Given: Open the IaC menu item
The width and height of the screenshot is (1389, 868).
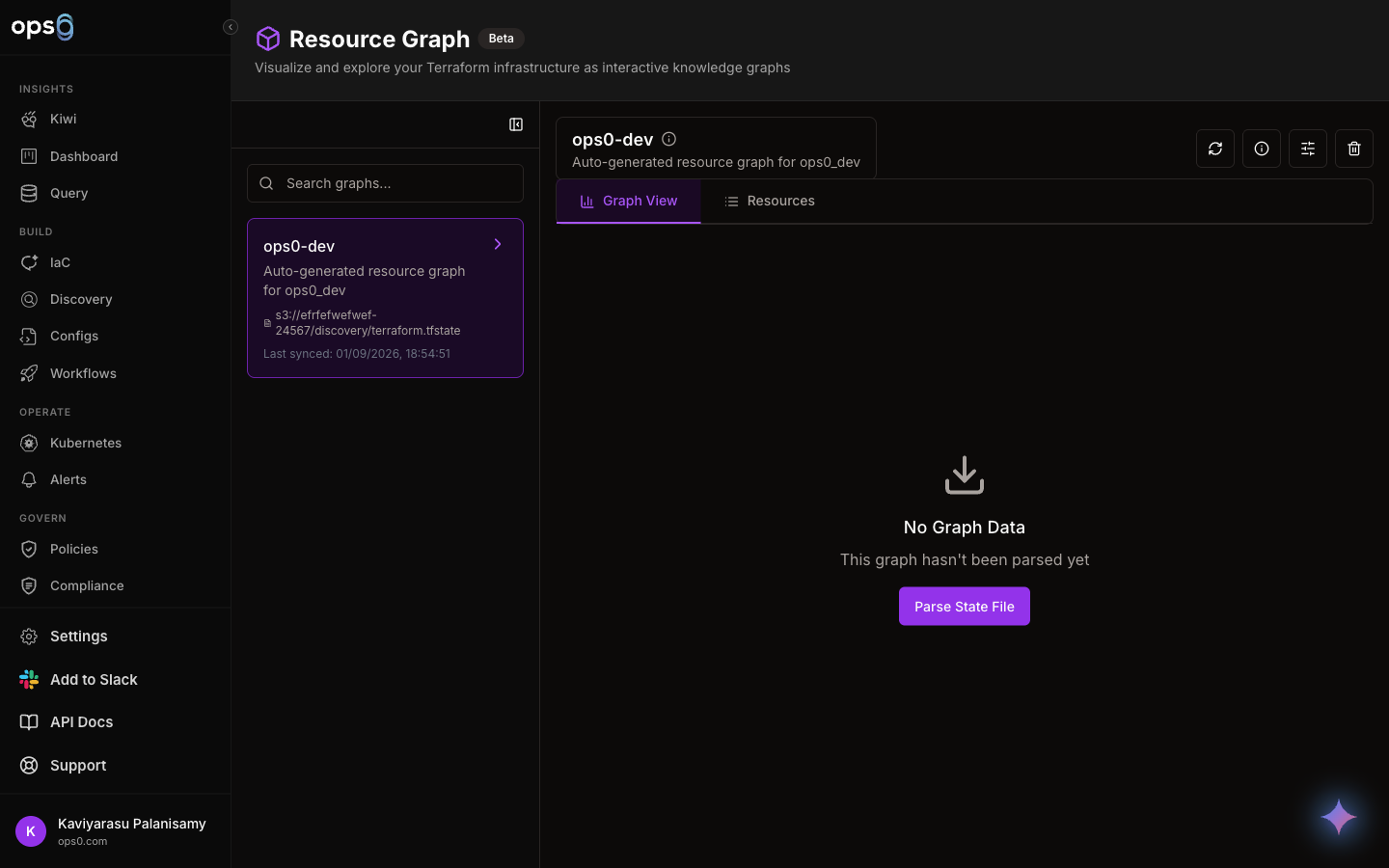Looking at the screenshot, I should coord(115,262).
